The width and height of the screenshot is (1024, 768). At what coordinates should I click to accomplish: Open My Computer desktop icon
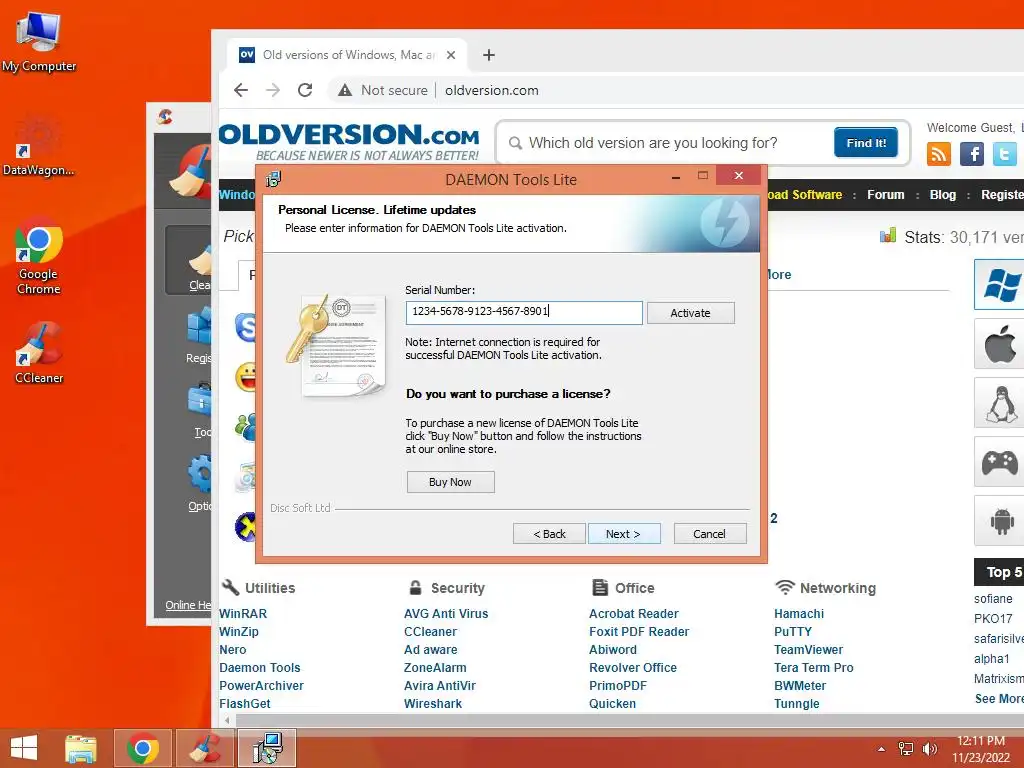[39, 42]
